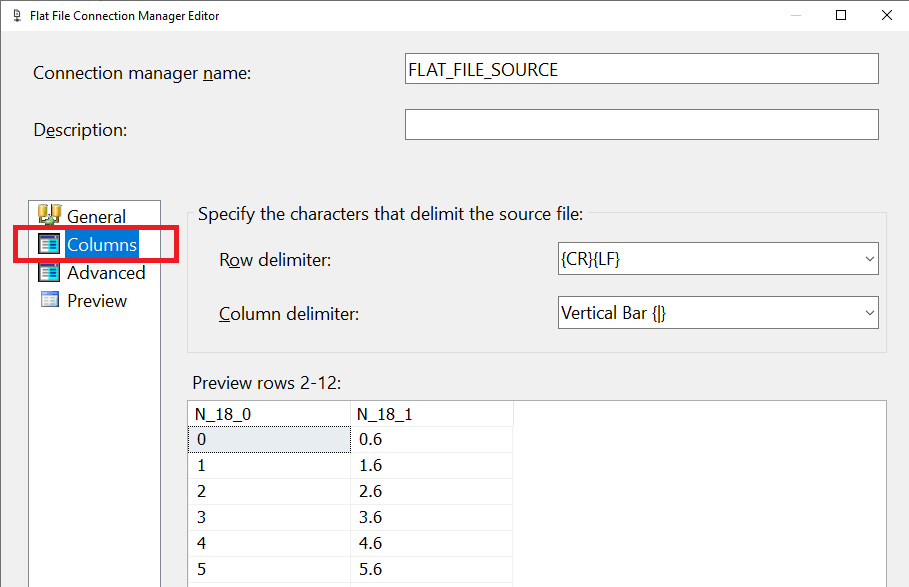Click the Columns page icon
909x587 pixels.
pyautogui.click(x=49, y=244)
